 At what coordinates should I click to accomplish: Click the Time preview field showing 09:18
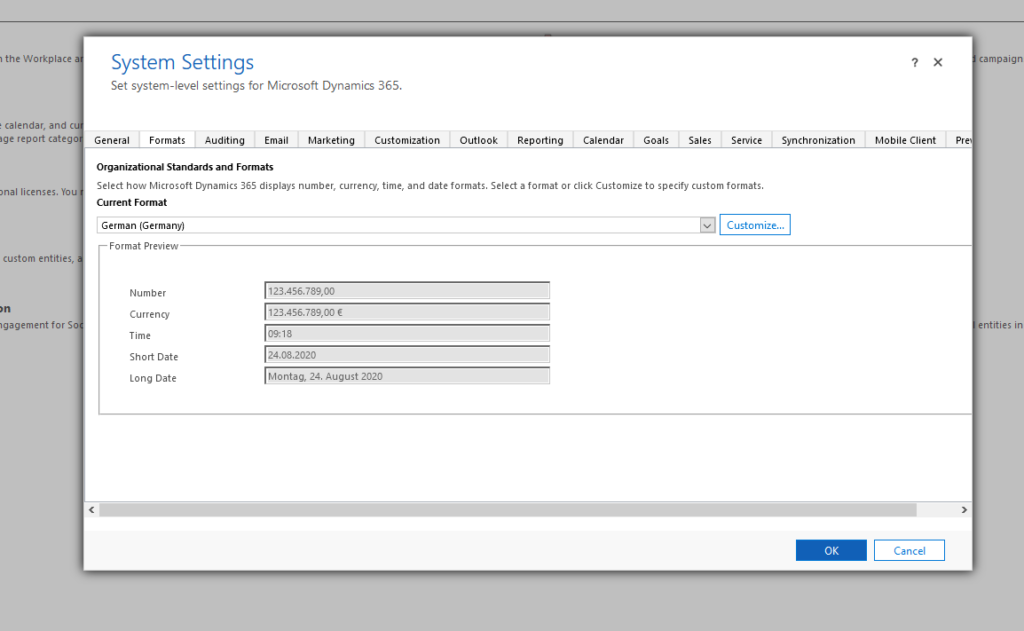point(407,333)
